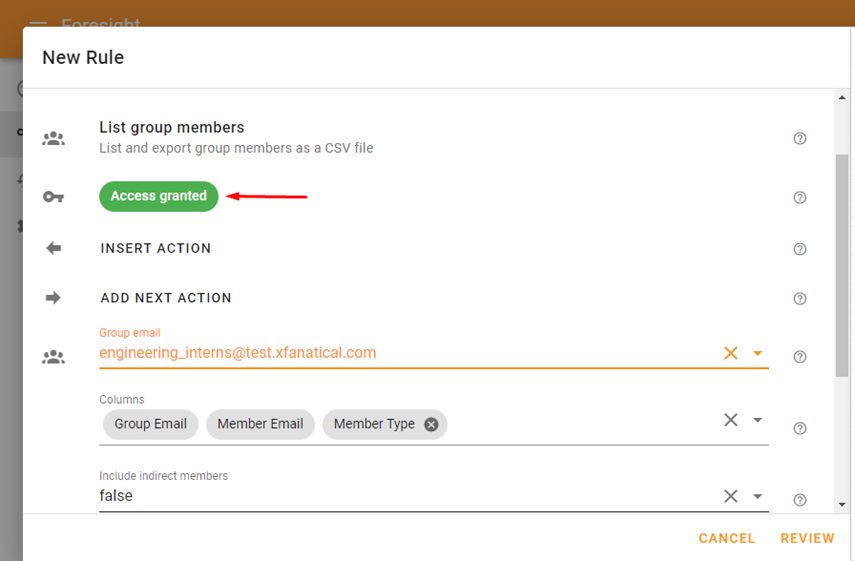Viewport: 855px width, 561px height.
Task: Click the Access granted badge
Action: [159, 196]
